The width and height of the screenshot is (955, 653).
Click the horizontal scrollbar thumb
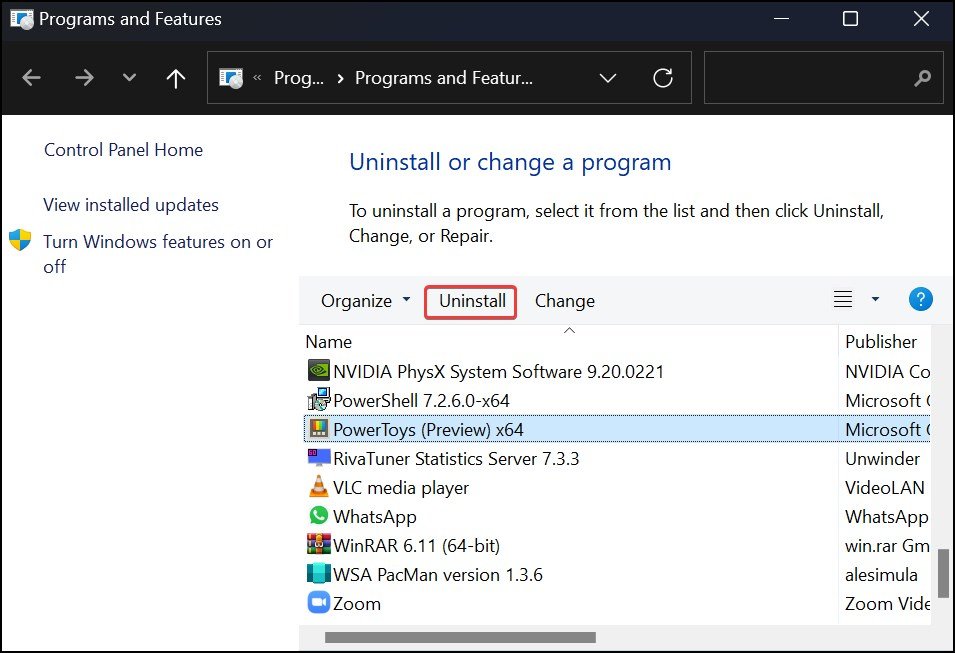pyautogui.click(x=460, y=637)
